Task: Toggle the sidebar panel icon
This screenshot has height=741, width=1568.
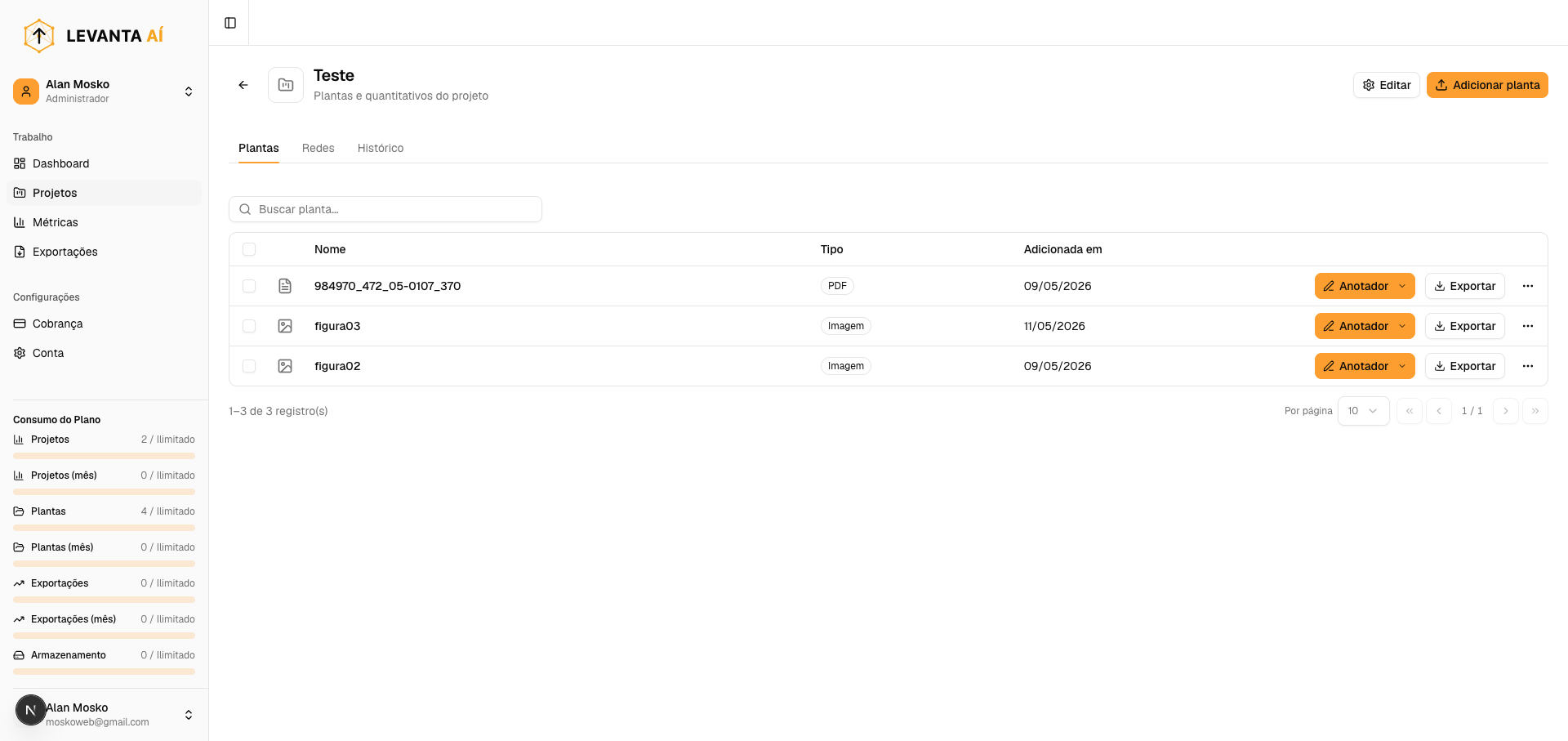Action: coord(230,23)
